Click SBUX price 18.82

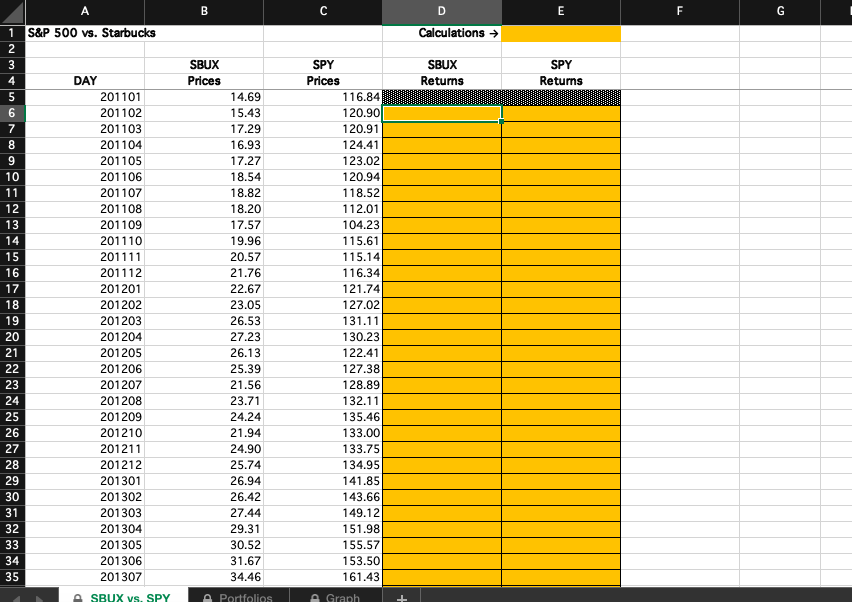(x=204, y=193)
